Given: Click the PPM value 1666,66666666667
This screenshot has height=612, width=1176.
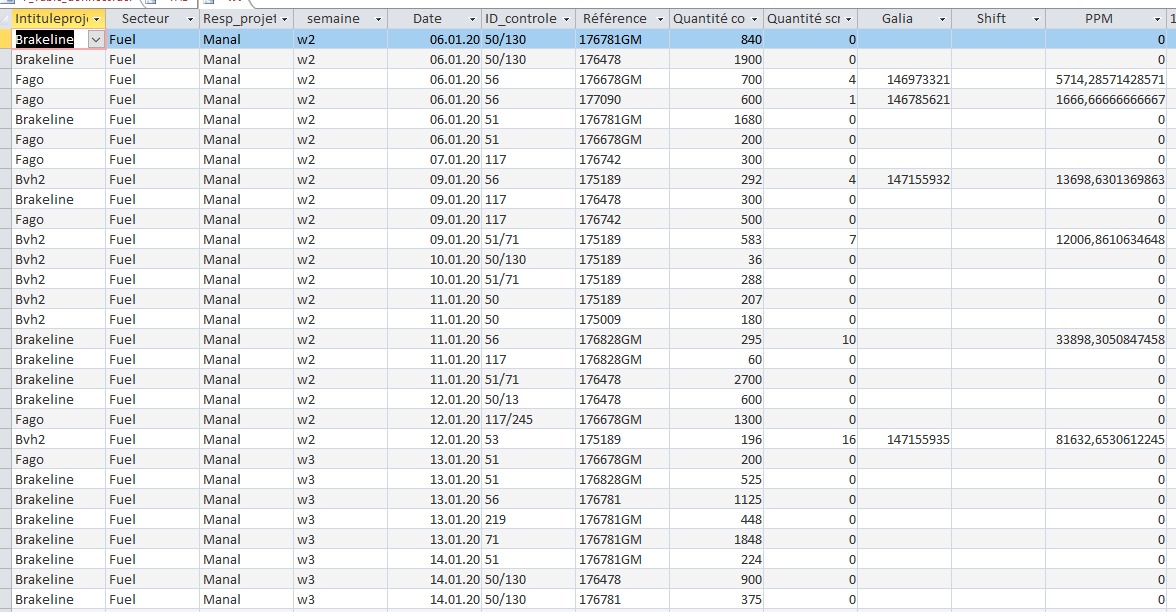Looking at the screenshot, I should click(x=1110, y=100).
